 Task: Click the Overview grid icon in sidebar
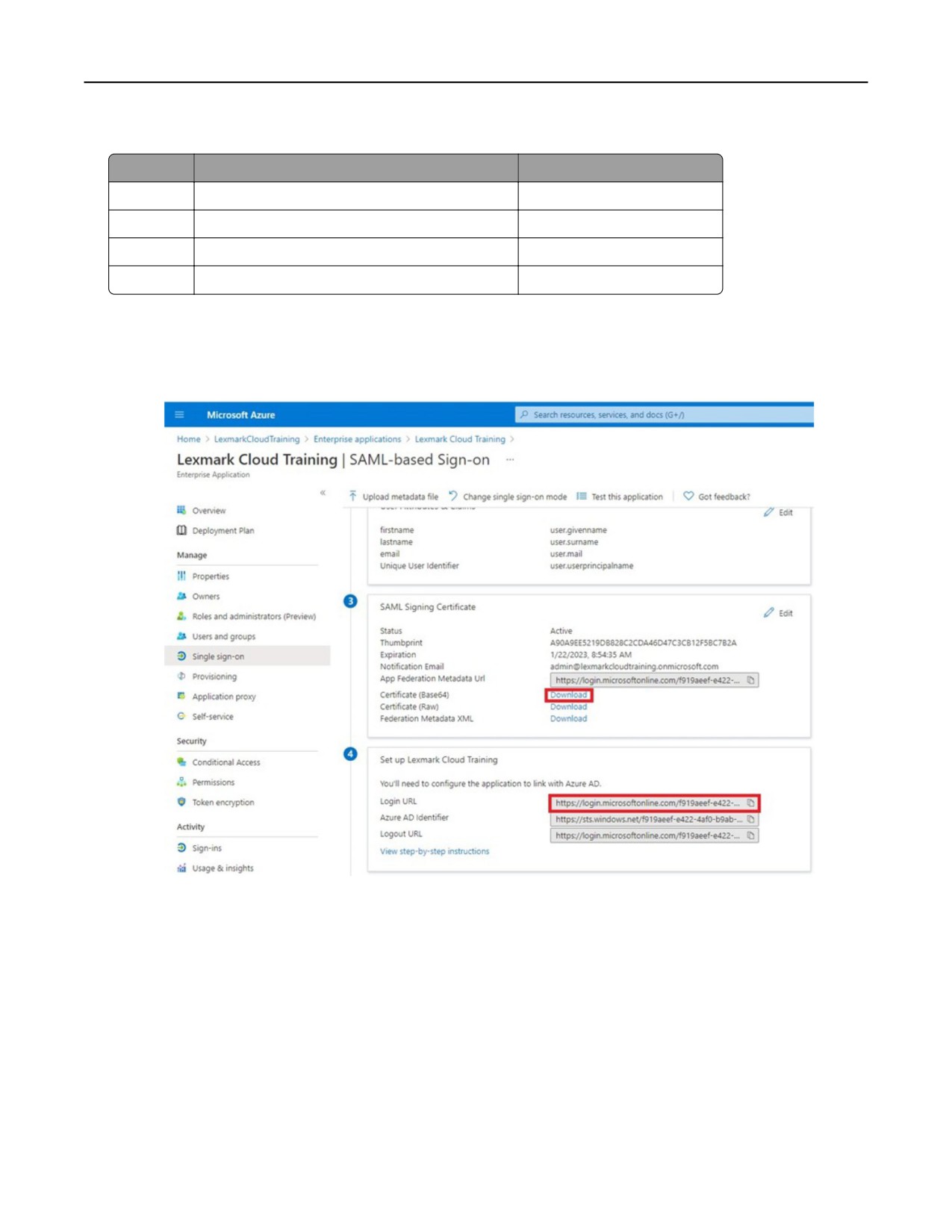tap(181, 510)
